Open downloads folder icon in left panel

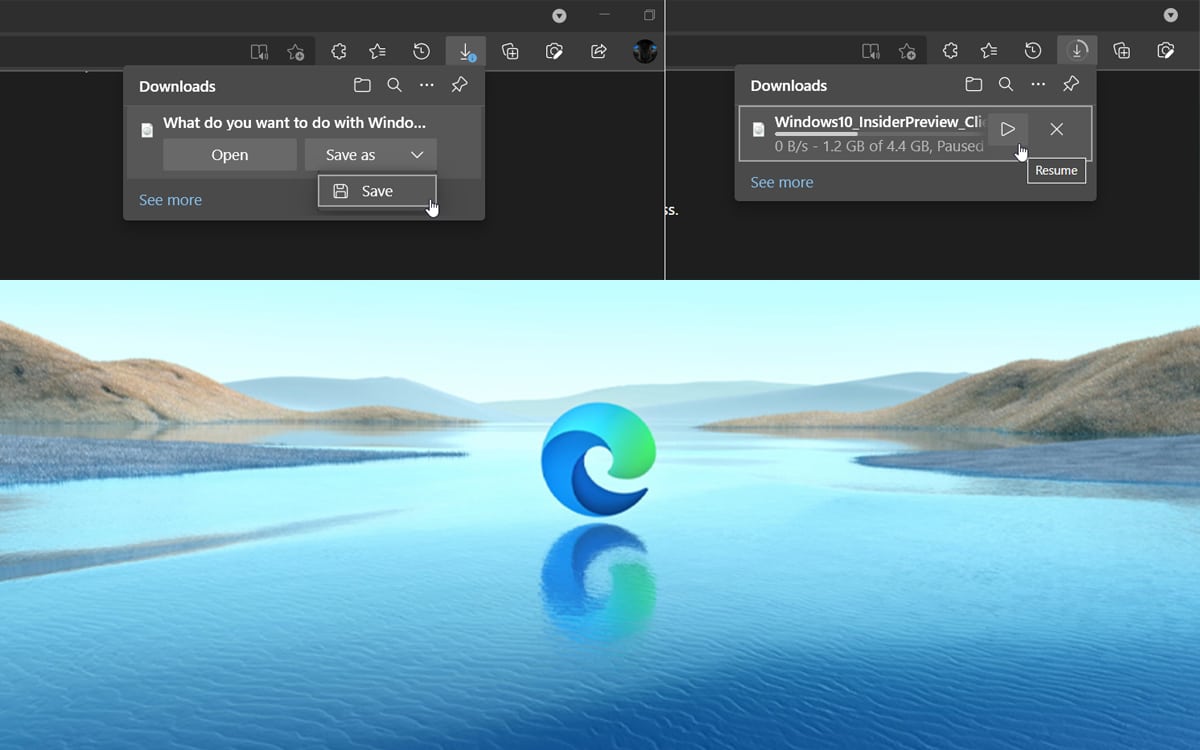coord(362,86)
